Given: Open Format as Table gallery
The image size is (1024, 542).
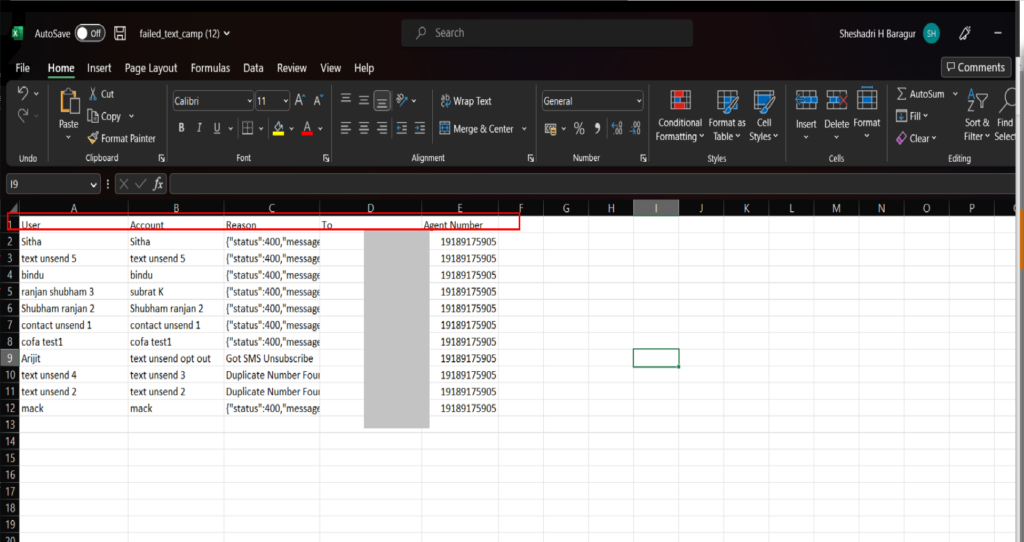Looking at the screenshot, I should (726, 116).
